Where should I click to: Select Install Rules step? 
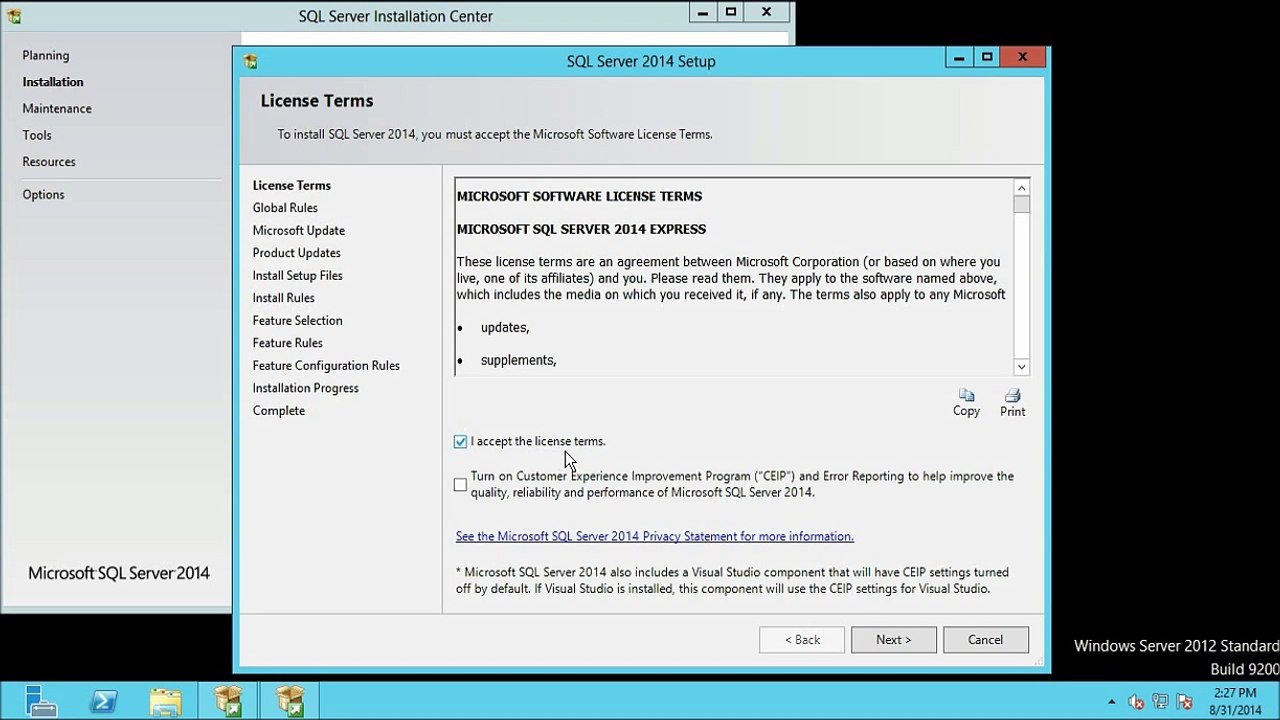point(284,298)
